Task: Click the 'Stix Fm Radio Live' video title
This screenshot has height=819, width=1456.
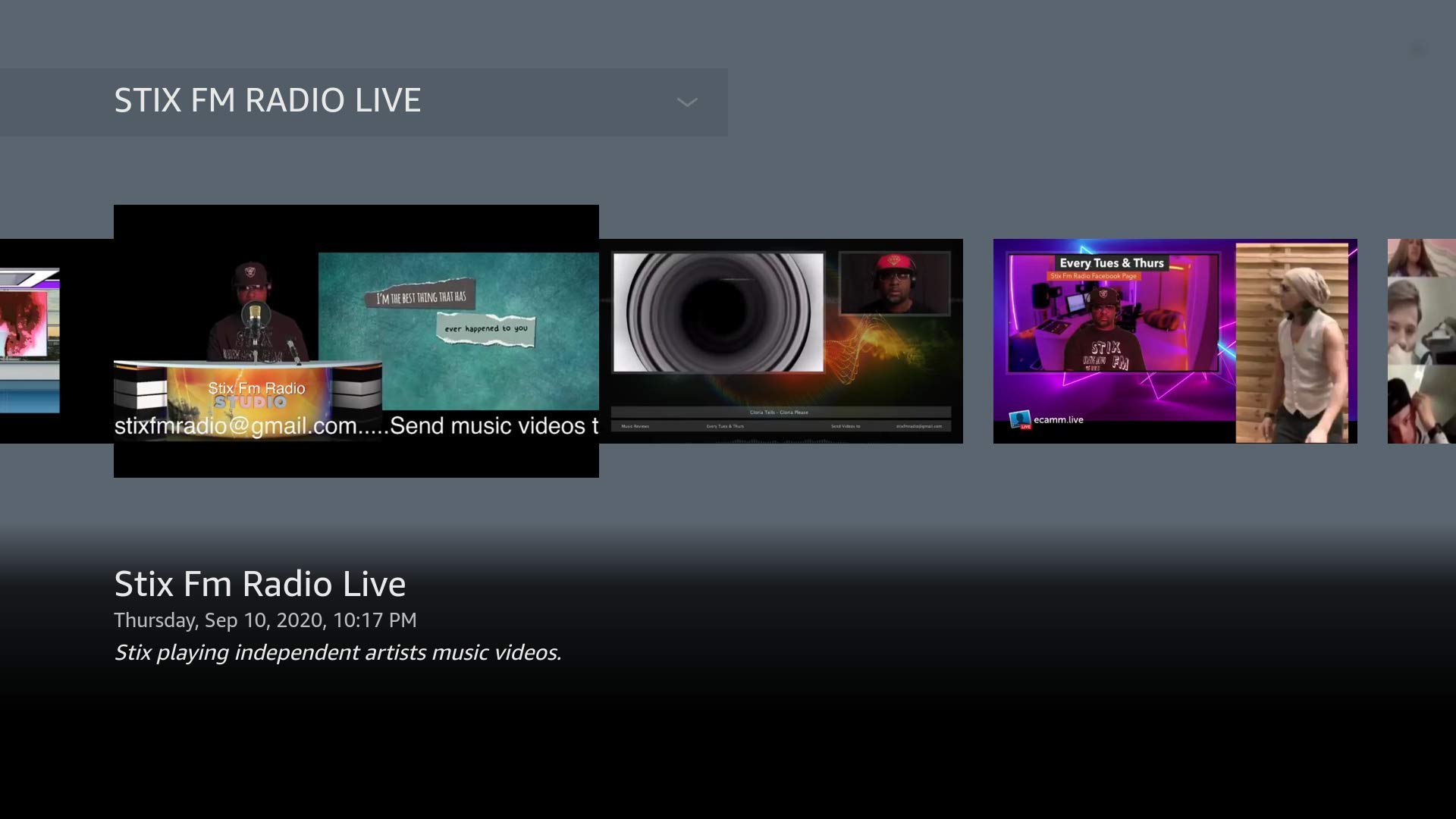Action: 260,584
